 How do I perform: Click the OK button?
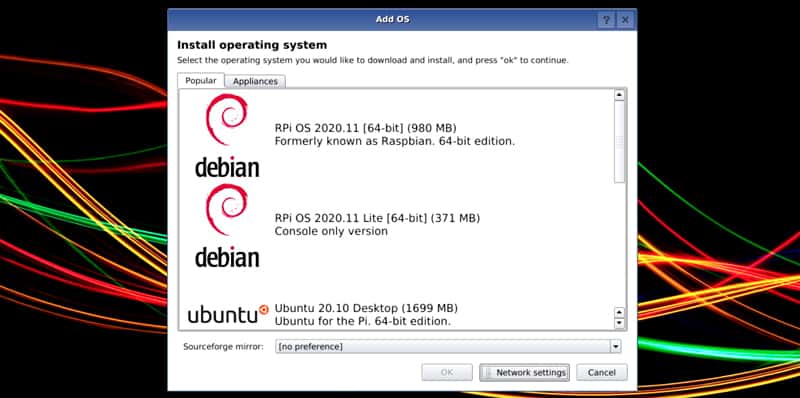point(447,372)
